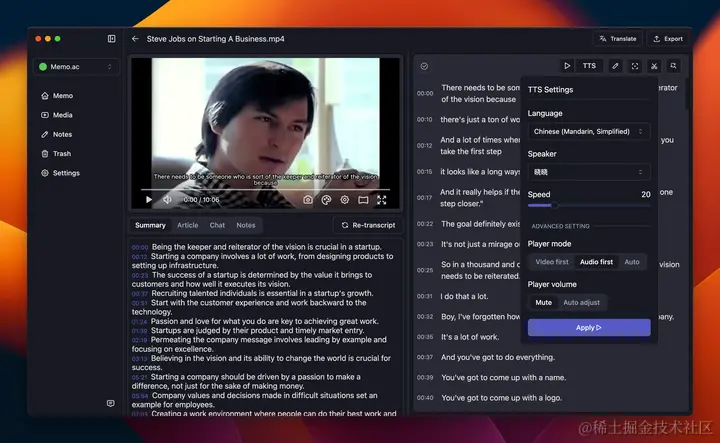Click the Export button
Viewport: 720px width, 443px height.
coord(668,39)
